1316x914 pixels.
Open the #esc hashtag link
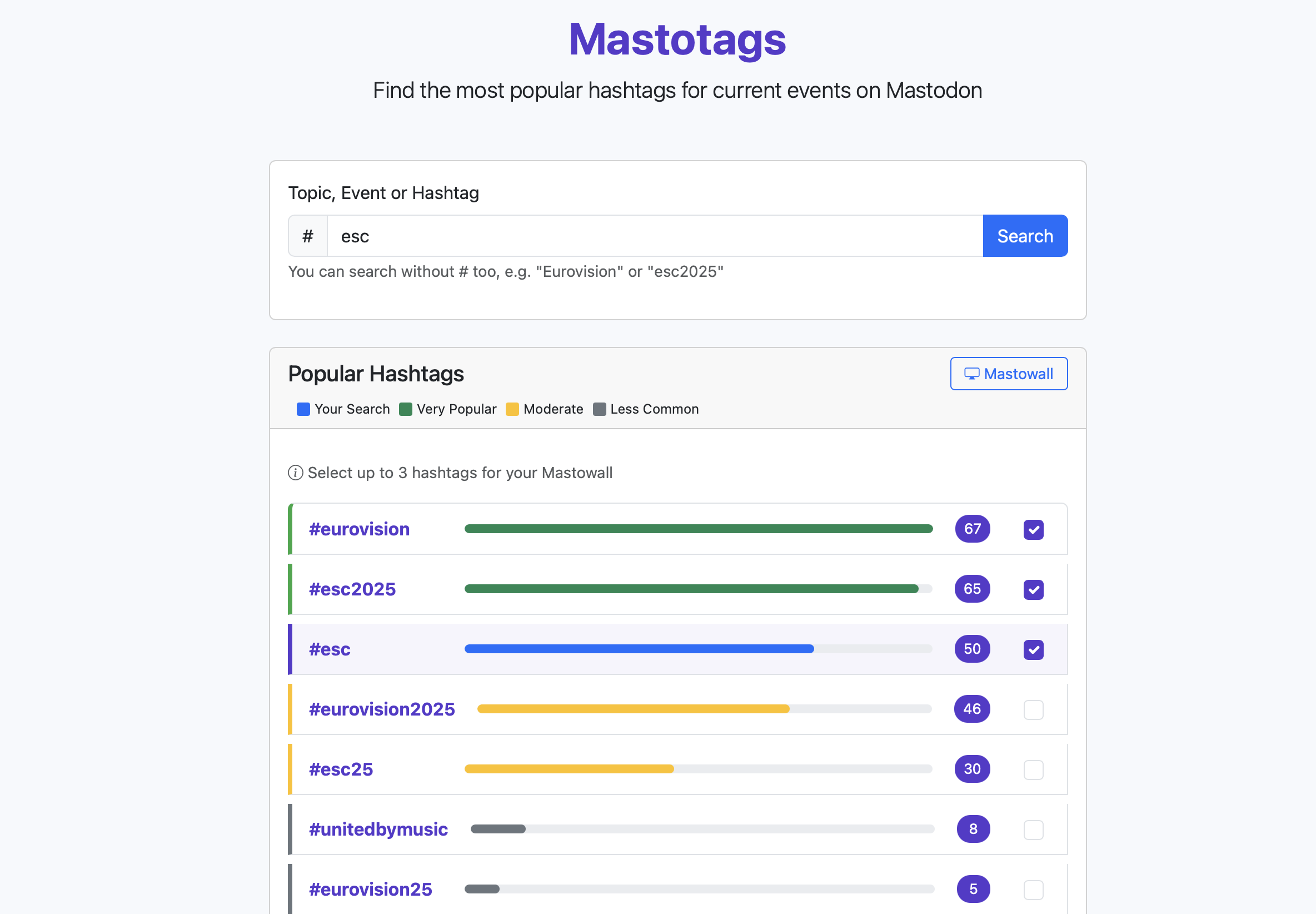coord(330,649)
